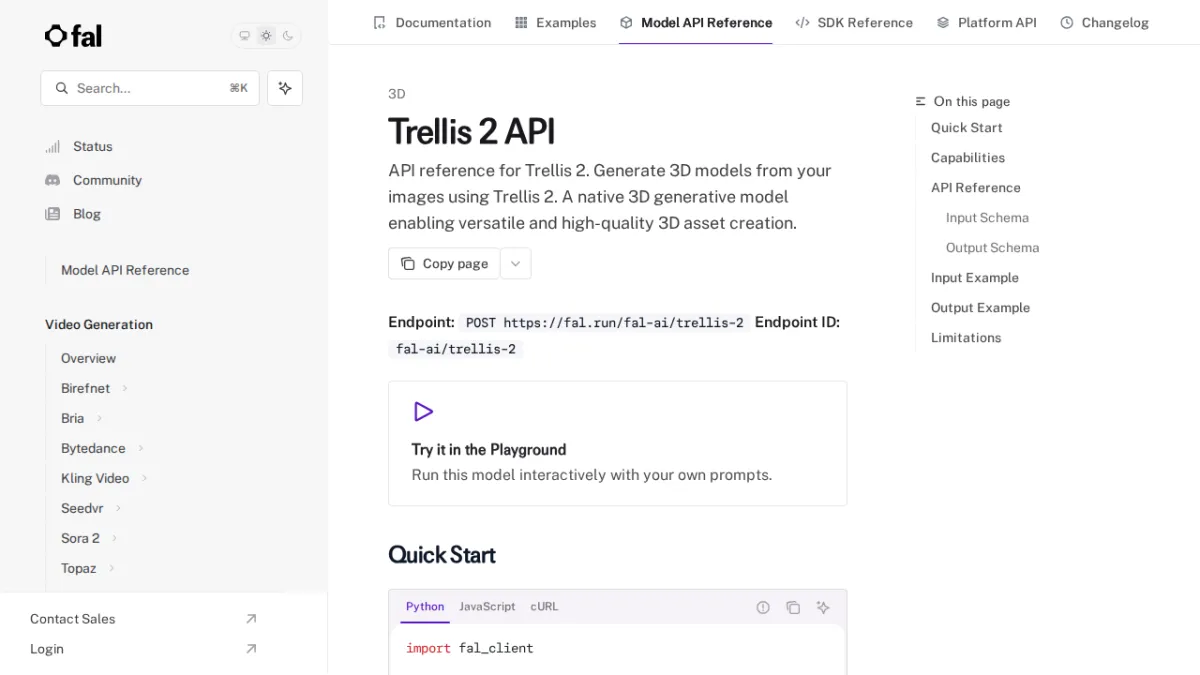1200x675 pixels.
Task: Open the Try it in the Playground card
Action: pyautogui.click(x=617, y=443)
